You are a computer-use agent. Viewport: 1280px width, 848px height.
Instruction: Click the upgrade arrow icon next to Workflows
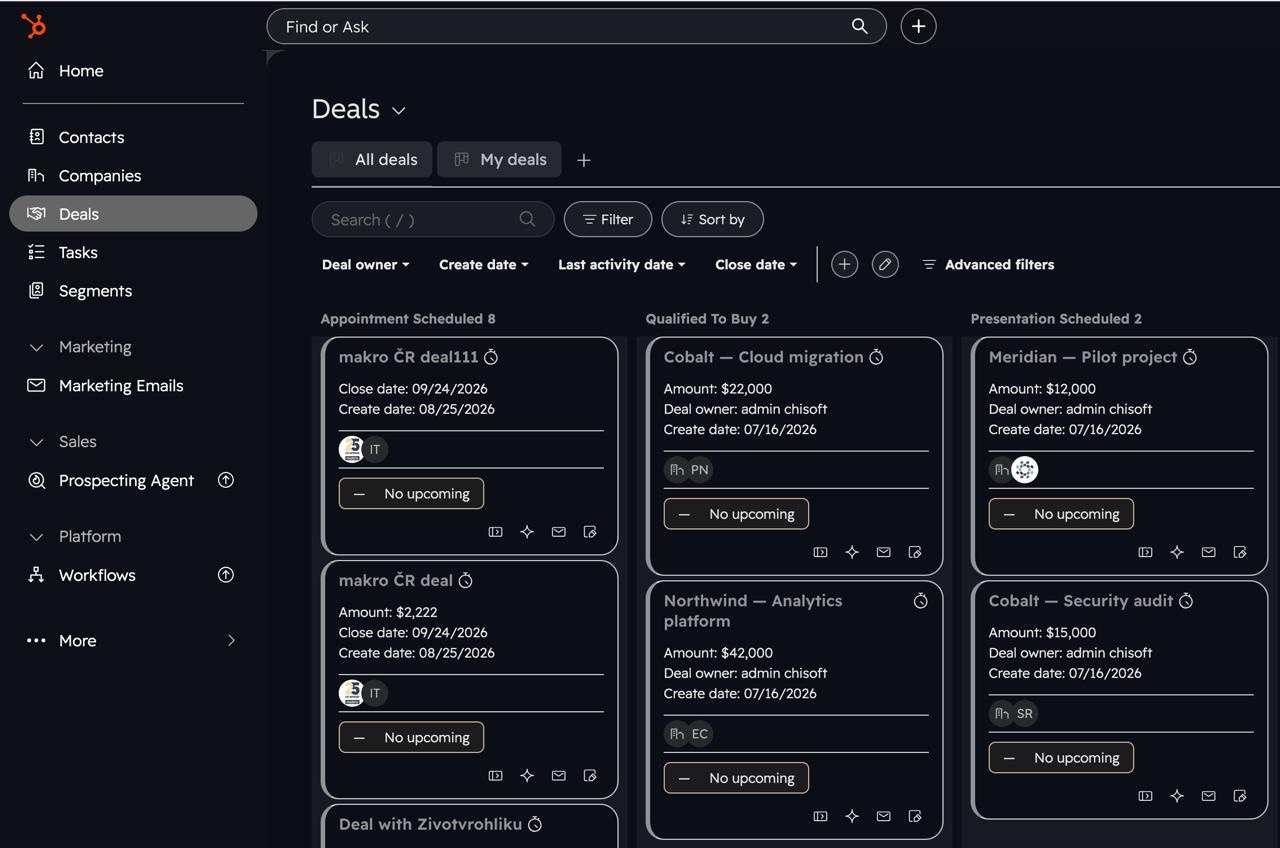(226, 575)
